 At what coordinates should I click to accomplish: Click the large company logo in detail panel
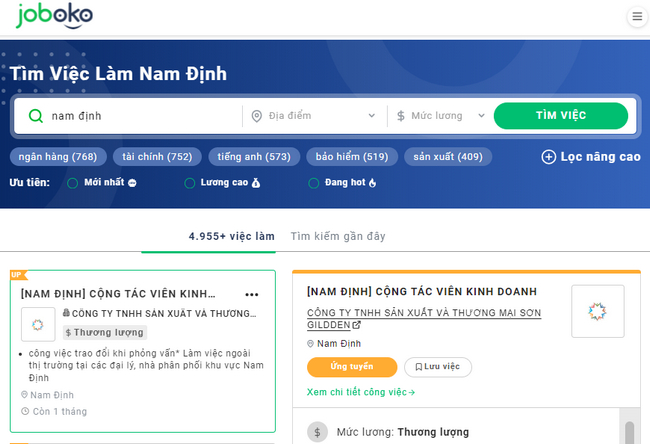coord(597,311)
